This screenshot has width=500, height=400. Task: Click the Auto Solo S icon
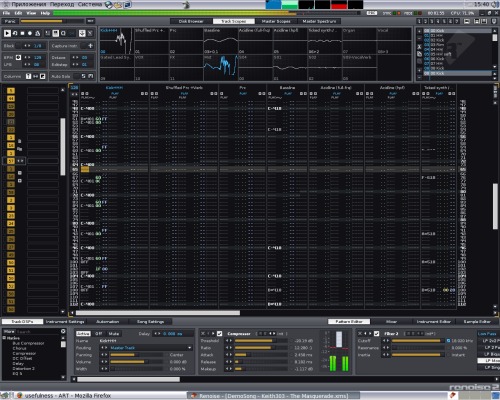[83, 76]
